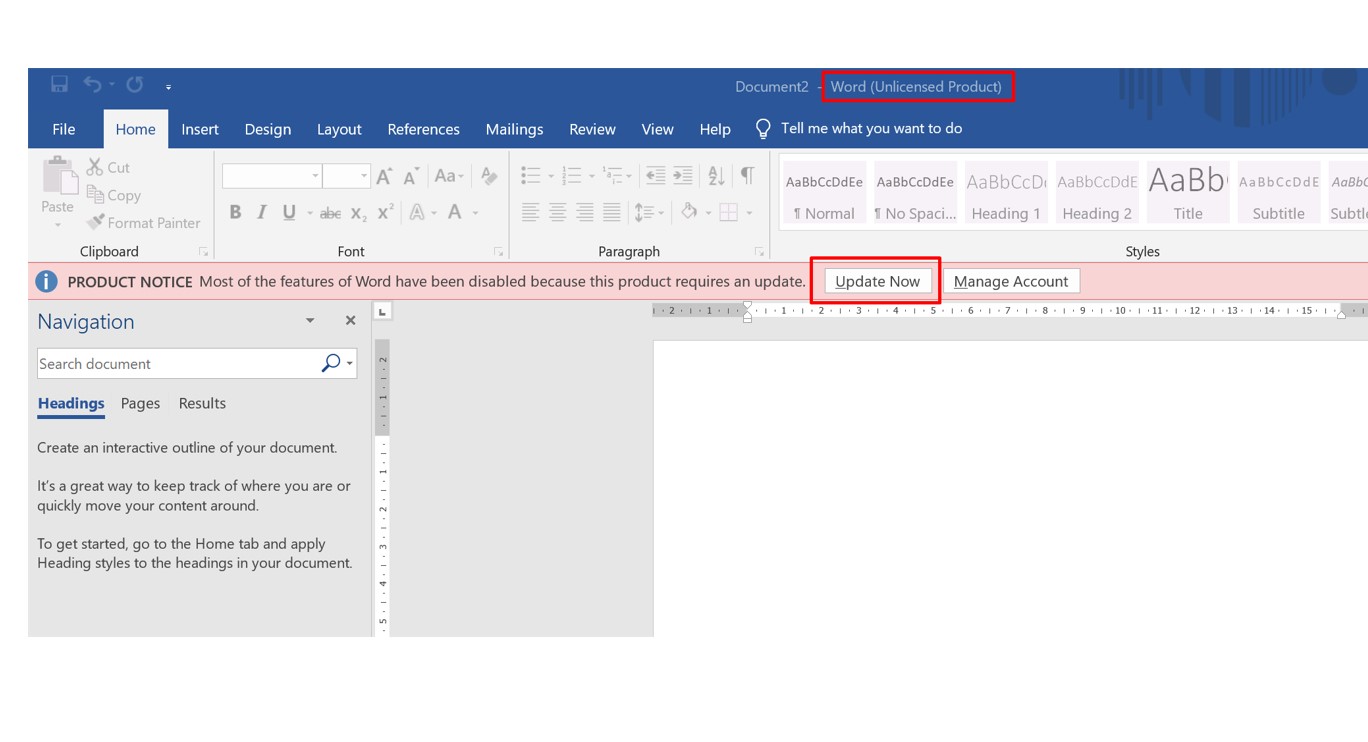
Task: Click the Clear All Formatting eraser icon
Action: [489, 176]
